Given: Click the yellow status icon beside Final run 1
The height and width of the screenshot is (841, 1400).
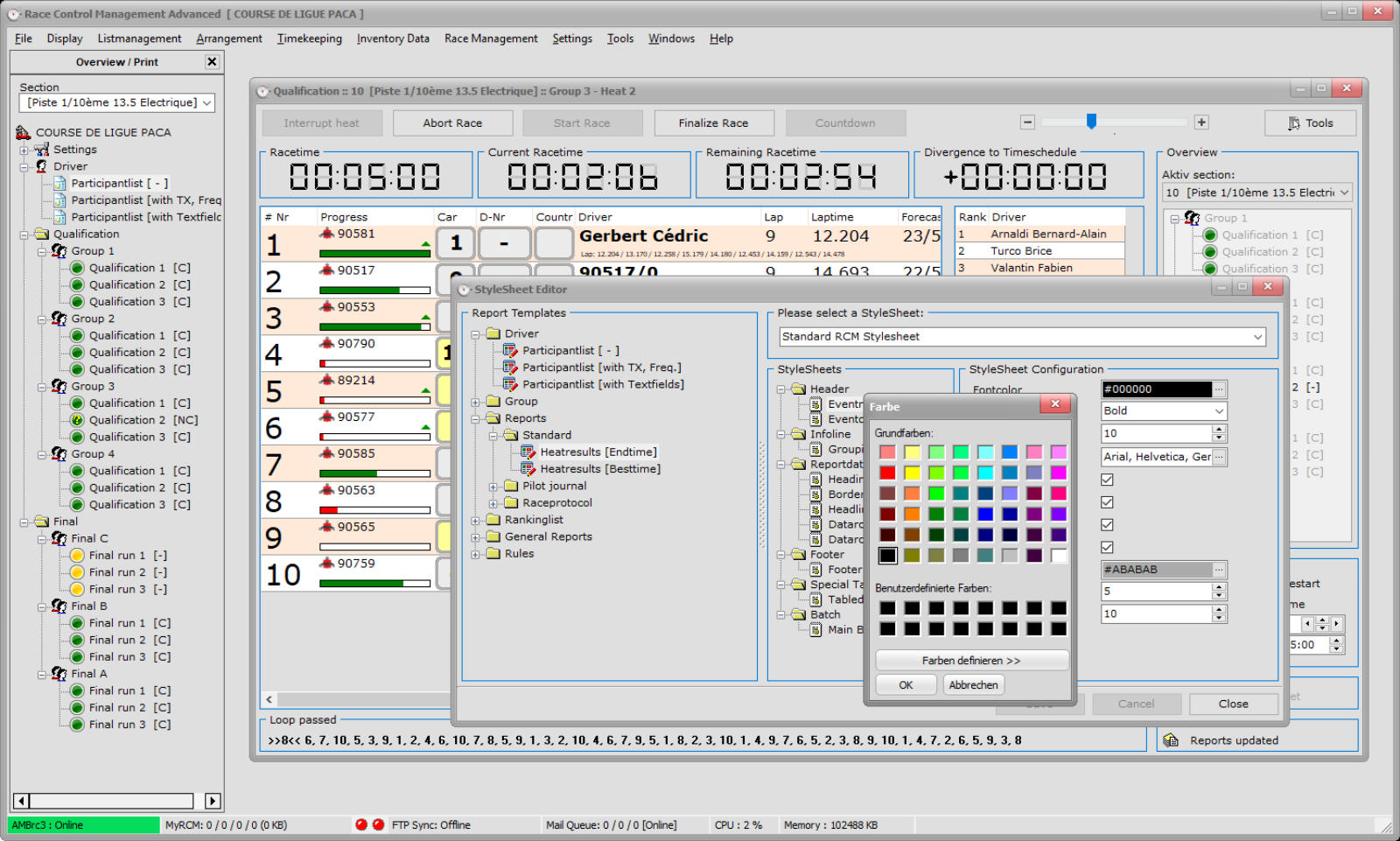Looking at the screenshot, I should pyautogui.click(x=78, y=555).
